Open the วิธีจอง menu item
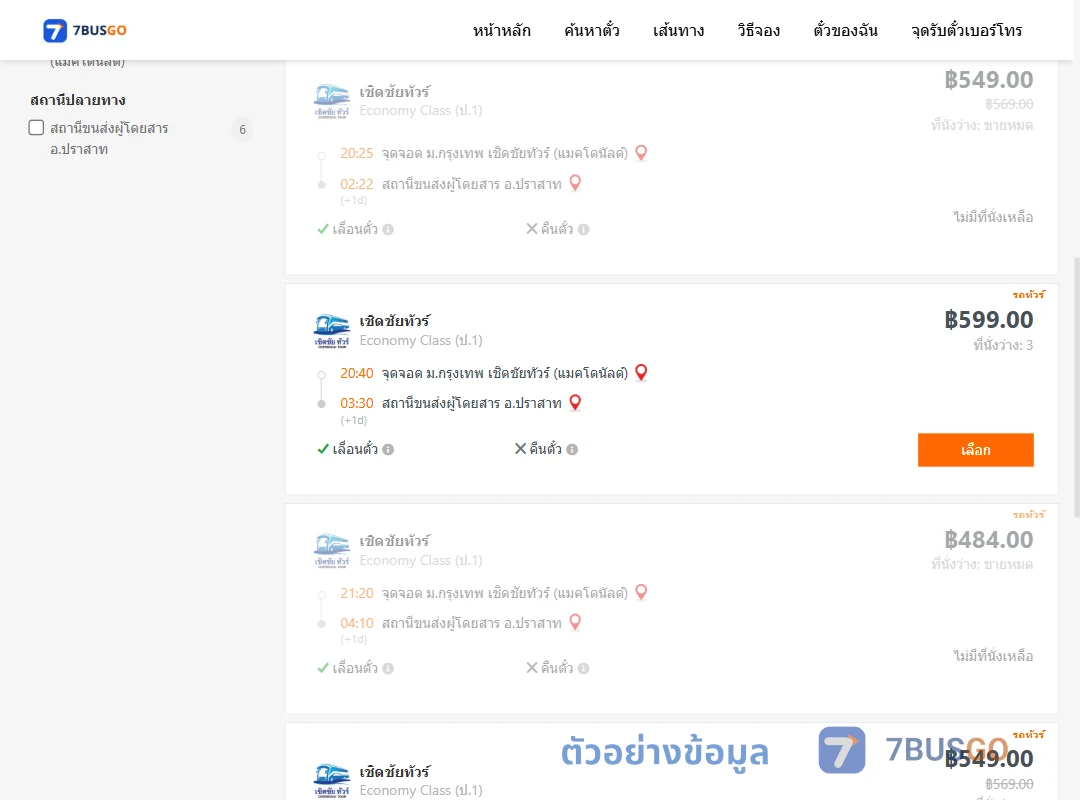The width and height of the screenshot is (1080, 800). click(758, 30)
